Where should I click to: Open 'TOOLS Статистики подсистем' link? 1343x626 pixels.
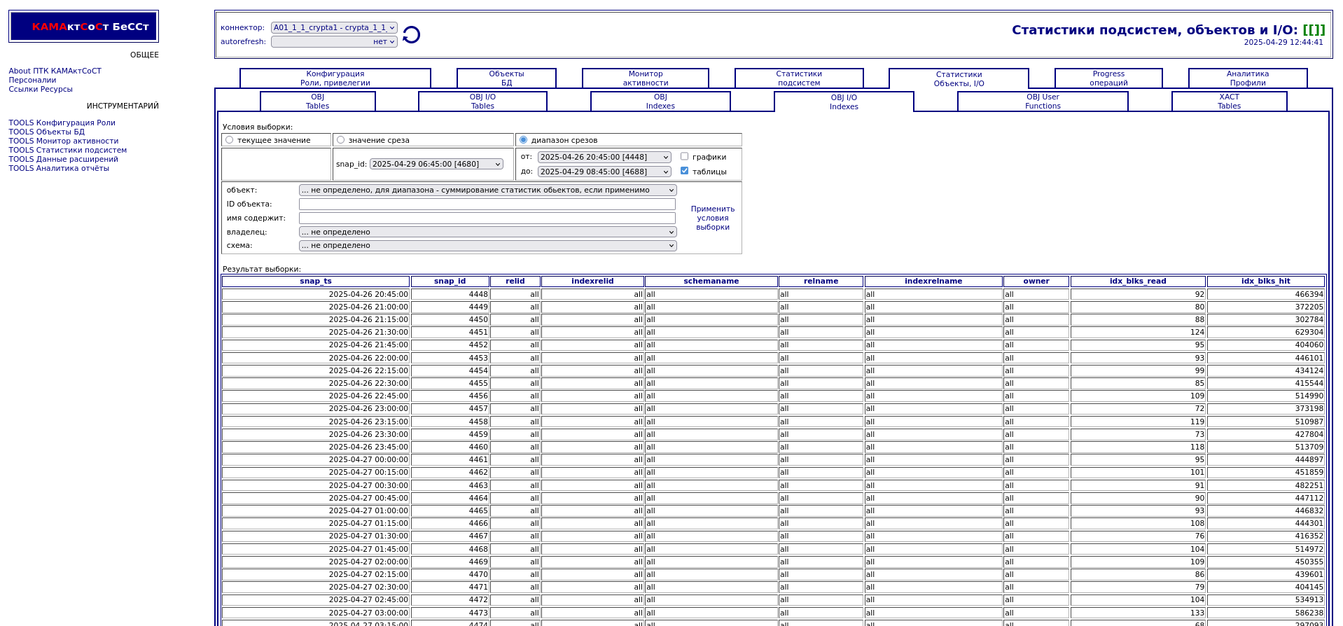[x=68, y=150]
